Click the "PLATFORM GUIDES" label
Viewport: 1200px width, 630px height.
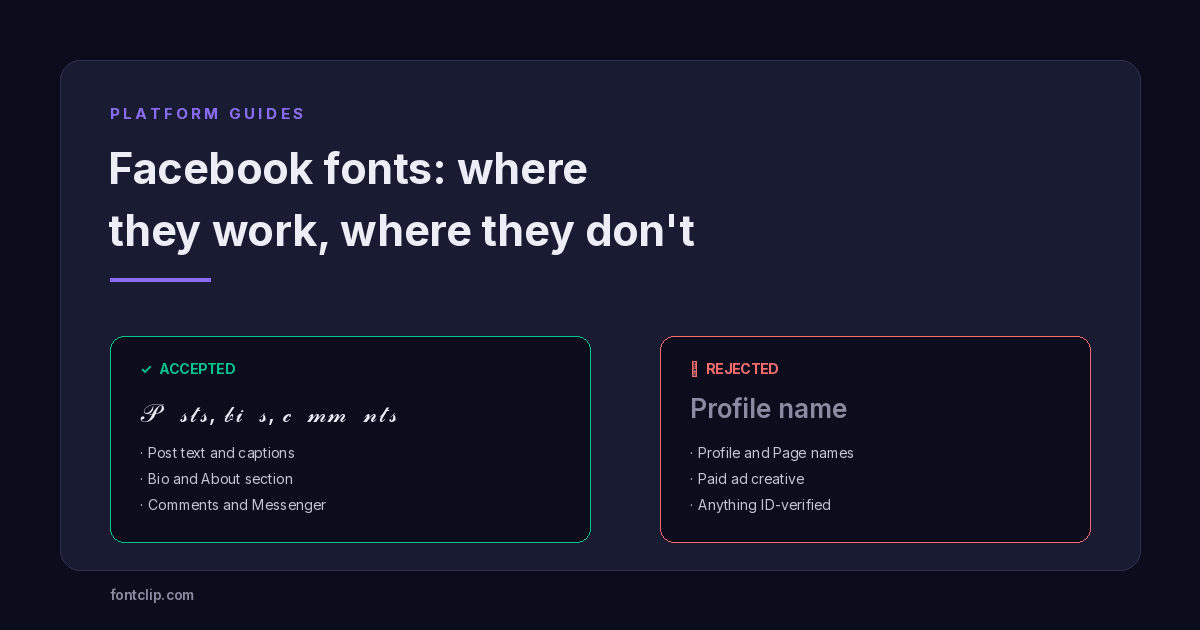(x=208, y=114)
